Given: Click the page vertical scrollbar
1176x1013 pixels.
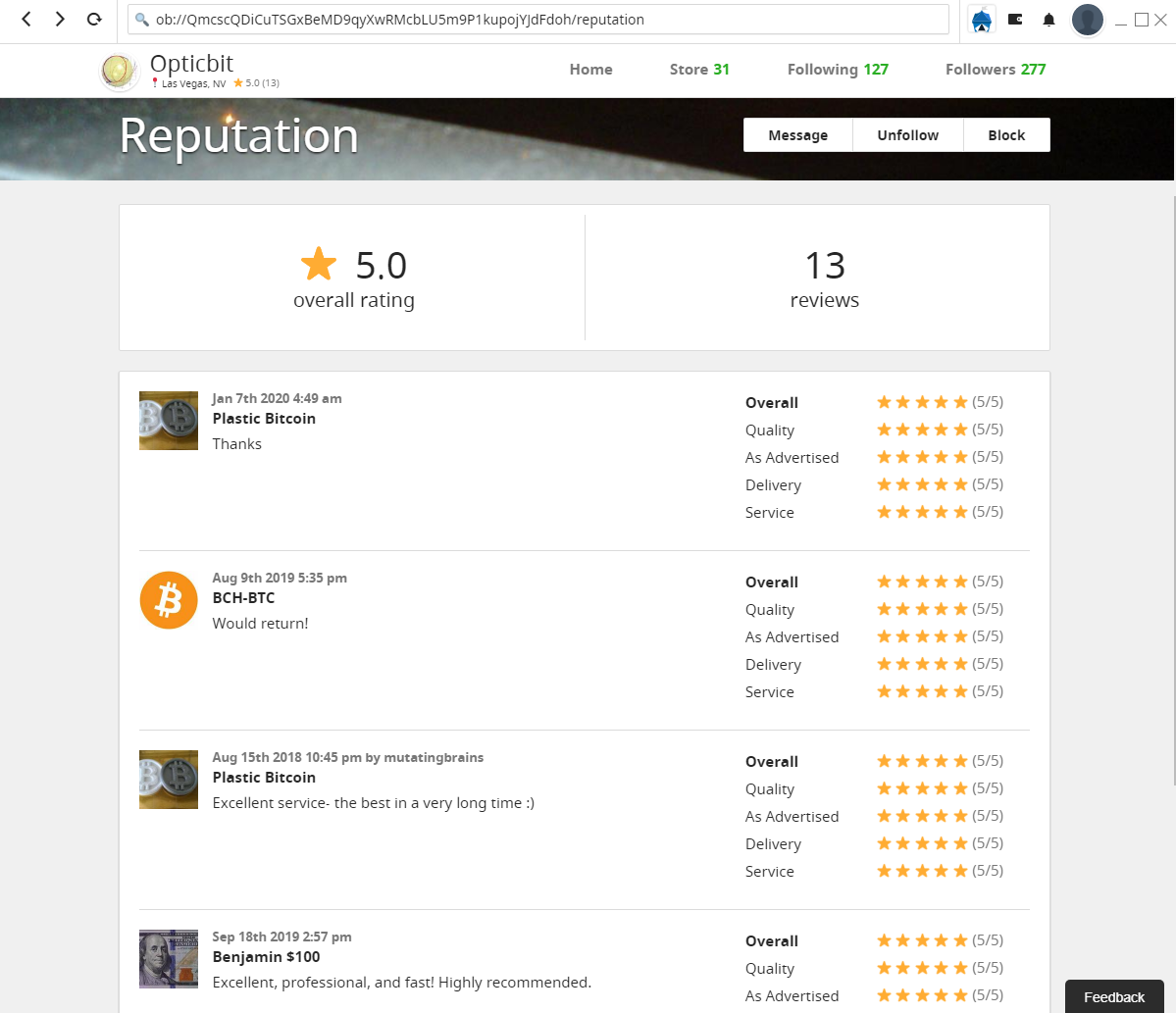Looking at the screenshot, I should (x=1174, y=490).
